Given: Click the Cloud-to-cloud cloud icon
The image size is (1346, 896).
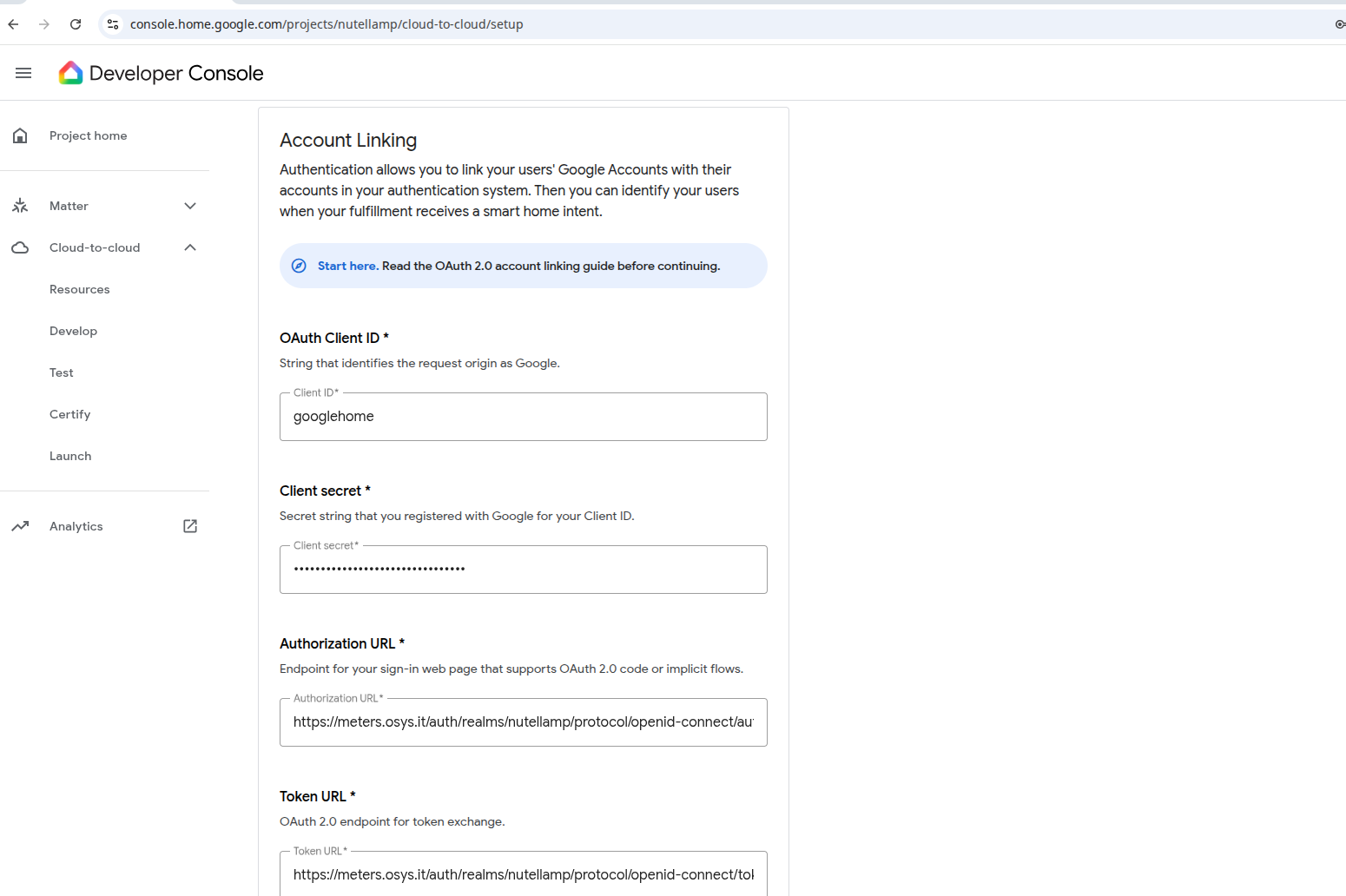Looking at the screenshot, I should (x=20, y=247).
